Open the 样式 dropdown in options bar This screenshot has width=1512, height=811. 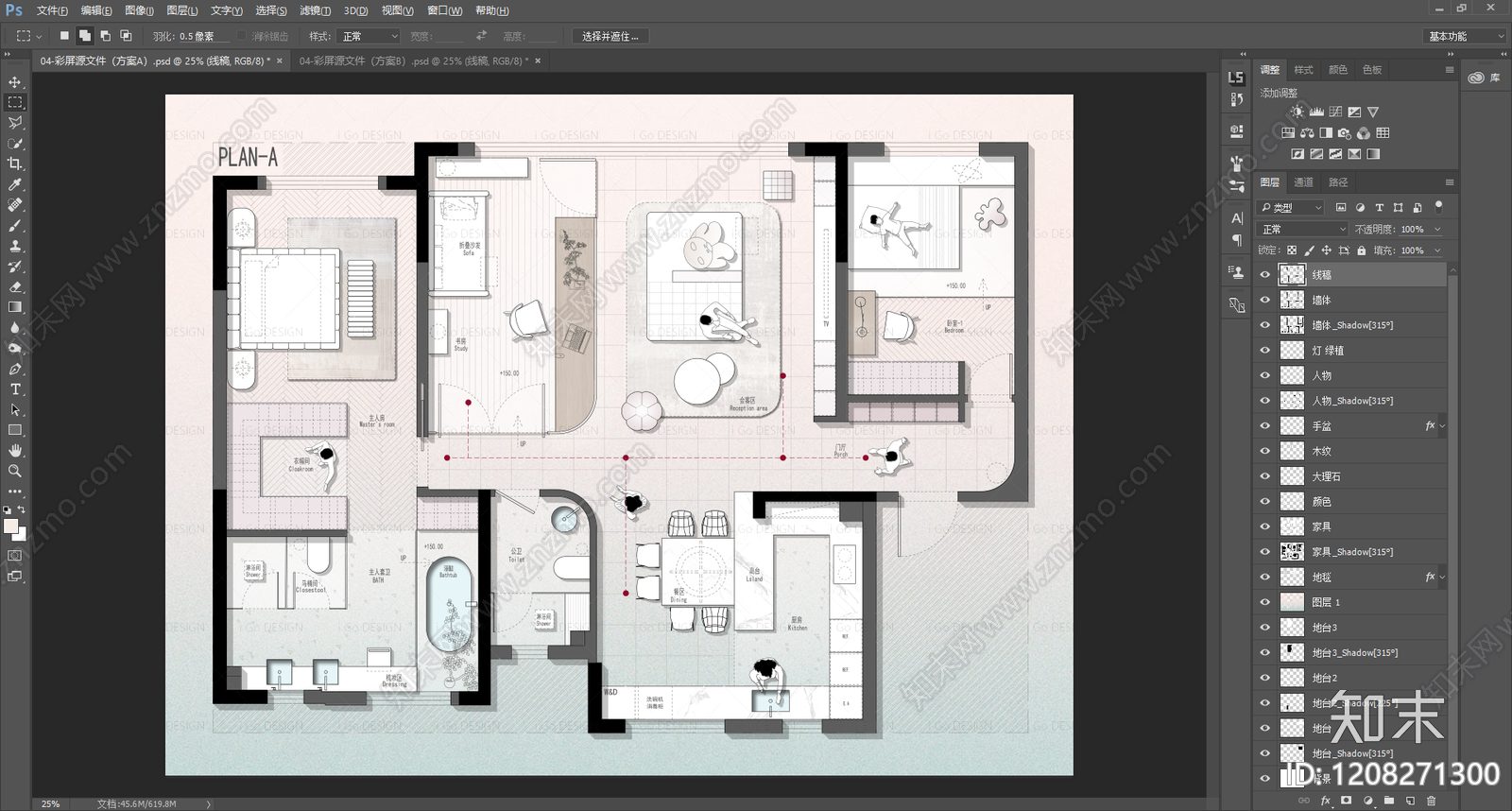[x=369, y=36]
